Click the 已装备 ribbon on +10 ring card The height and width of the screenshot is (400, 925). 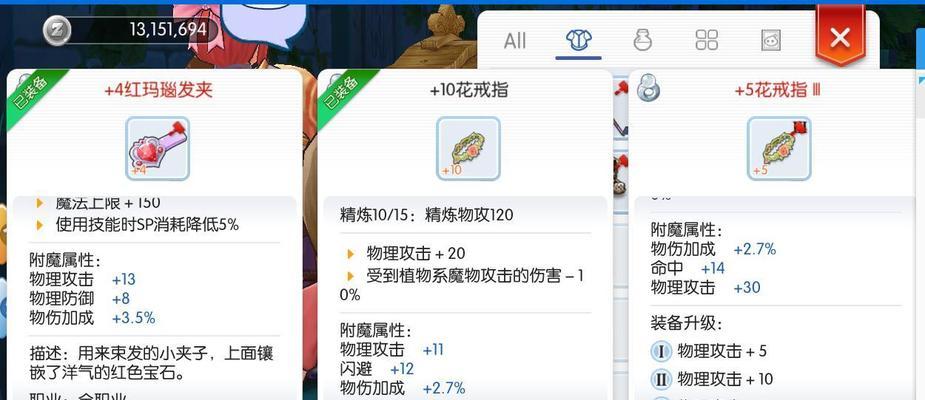[x=345, y=96]
